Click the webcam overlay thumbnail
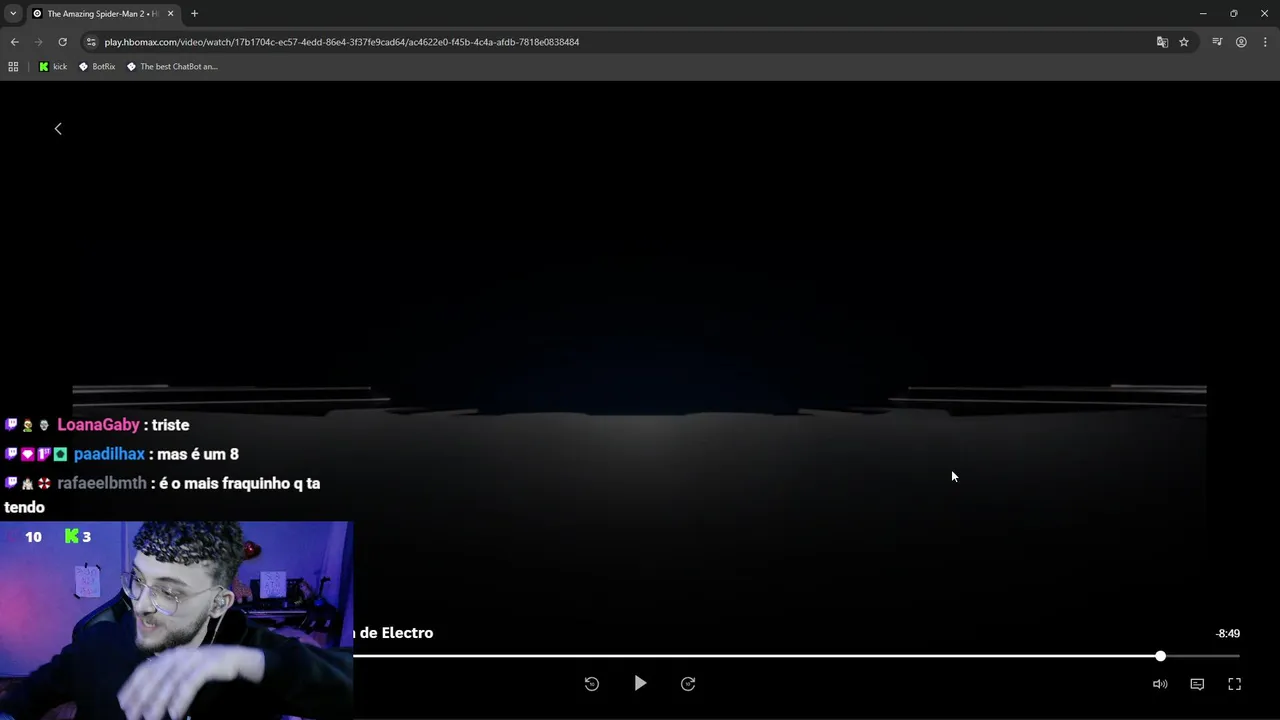 176,620
